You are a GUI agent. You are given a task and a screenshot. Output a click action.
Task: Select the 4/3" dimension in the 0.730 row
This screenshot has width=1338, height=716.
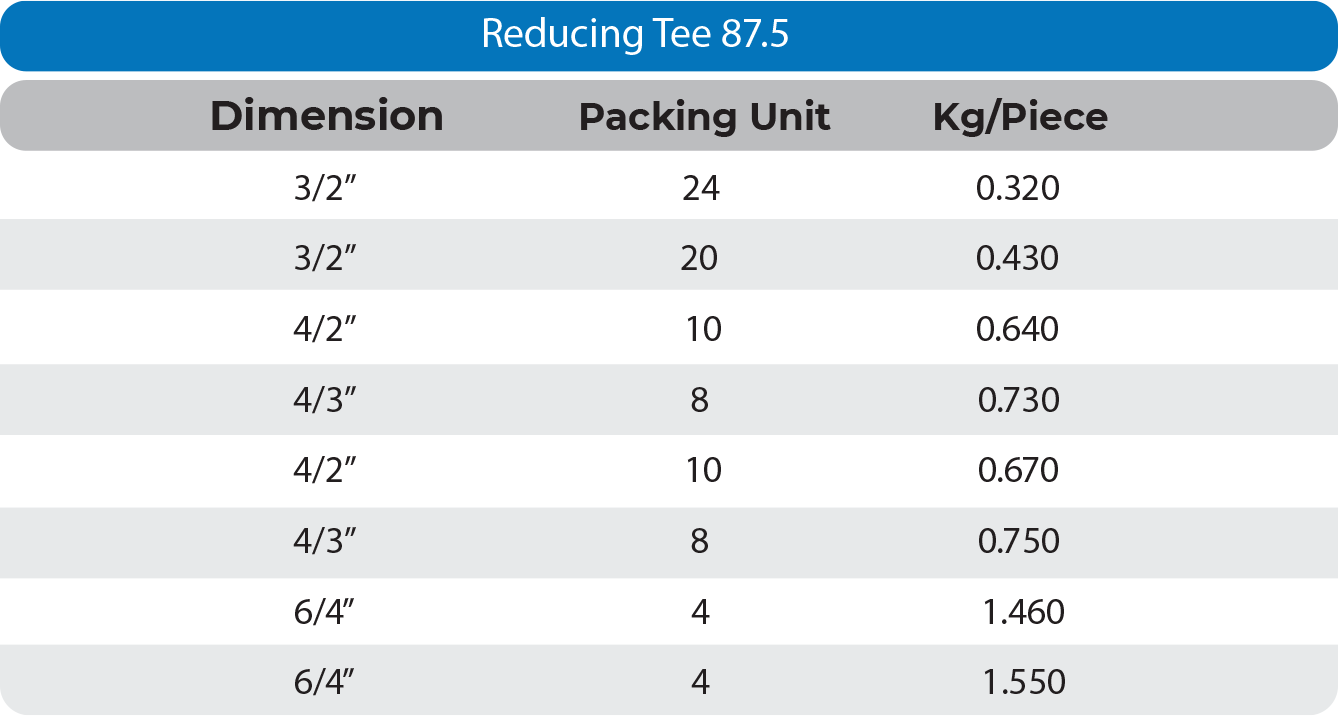[x=326, y=400]
